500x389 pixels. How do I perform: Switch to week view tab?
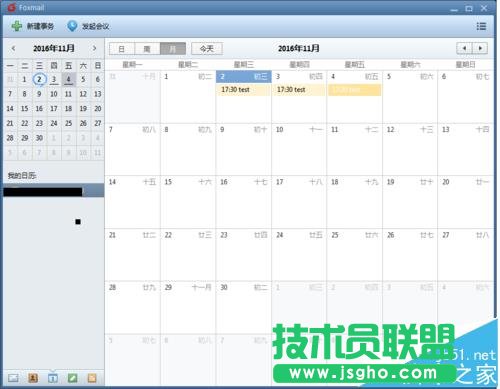click(147, 49)
